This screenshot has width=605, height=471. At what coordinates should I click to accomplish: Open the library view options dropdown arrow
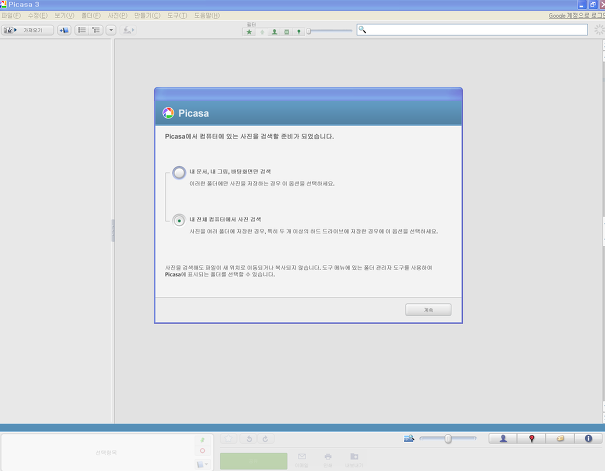111,30
